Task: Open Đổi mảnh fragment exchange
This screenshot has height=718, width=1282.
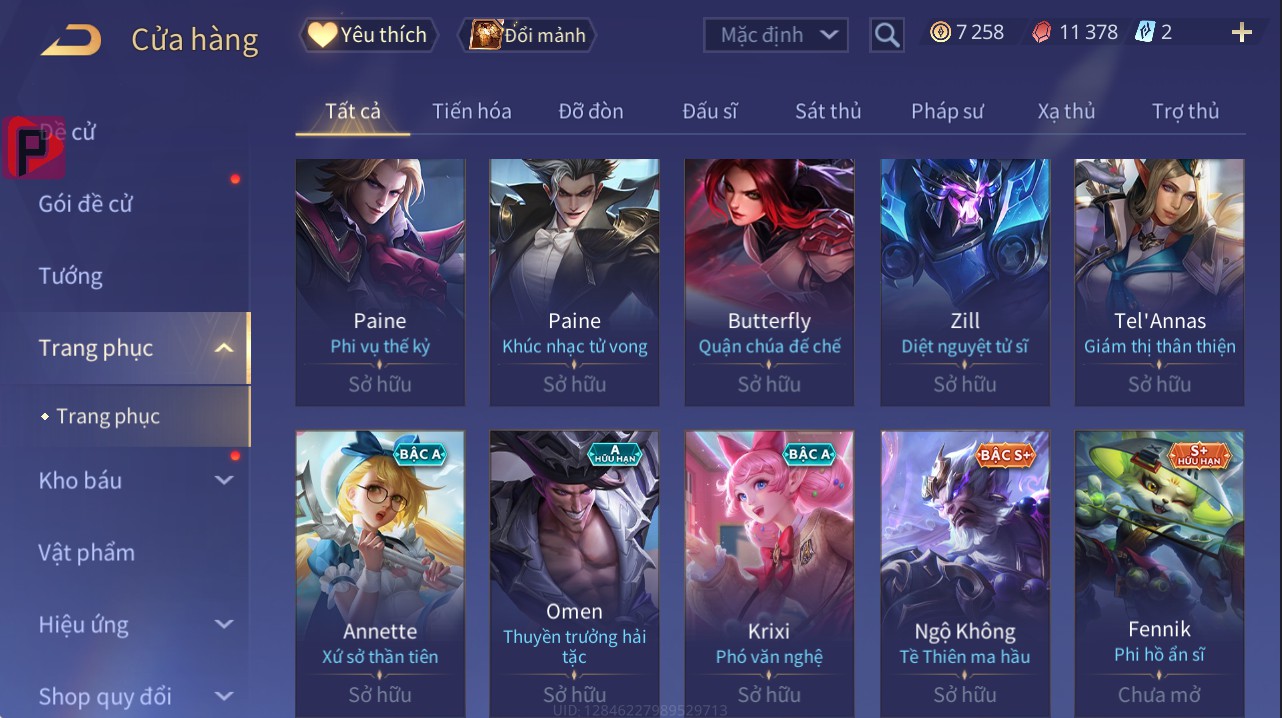Action: pos(527,35)
